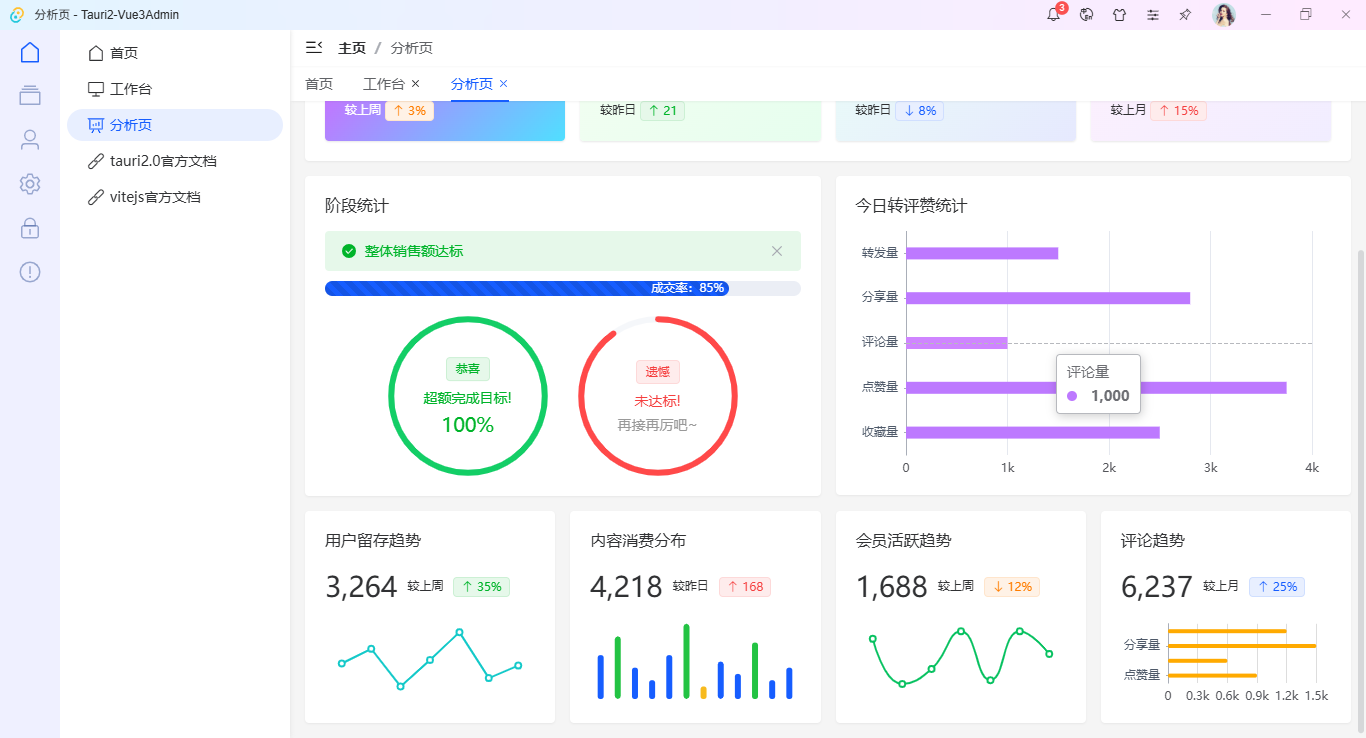Click the 4,218 value
Image resolution: width=1366 pixels, height=738 pixels.
coord(626,587)
